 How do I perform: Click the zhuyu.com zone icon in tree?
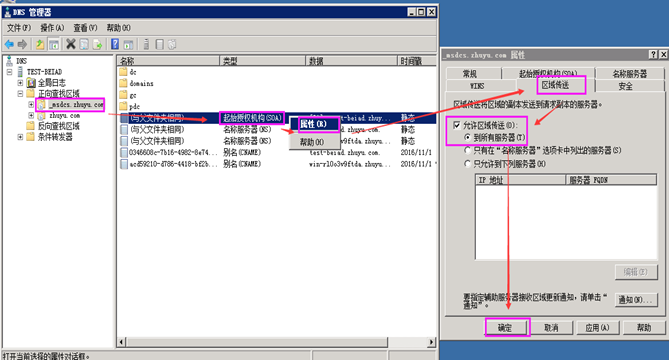tap(41, 116)
